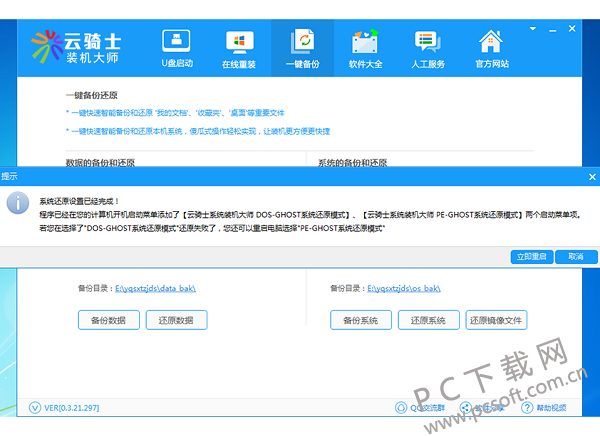Open the data_bak backup directory link
Screen dimensions: 600x436
155,288
